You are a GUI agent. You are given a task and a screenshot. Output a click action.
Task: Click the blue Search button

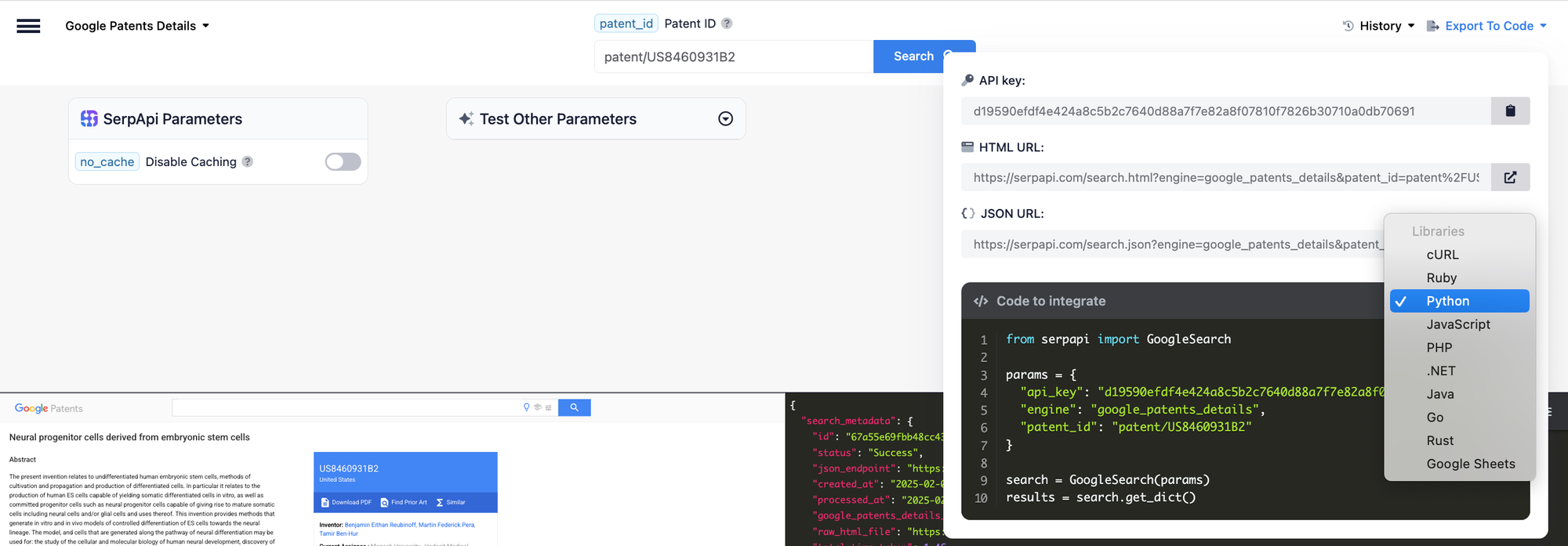pyautogui.click(x=924, y=56)
